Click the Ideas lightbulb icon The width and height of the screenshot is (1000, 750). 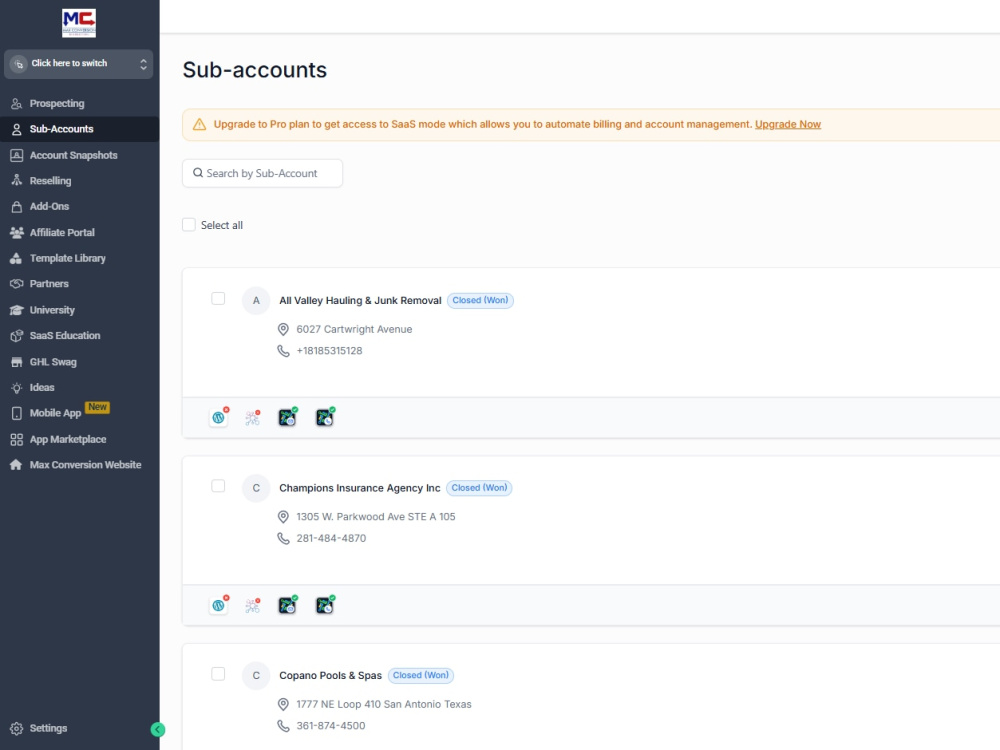click(17, 387)
